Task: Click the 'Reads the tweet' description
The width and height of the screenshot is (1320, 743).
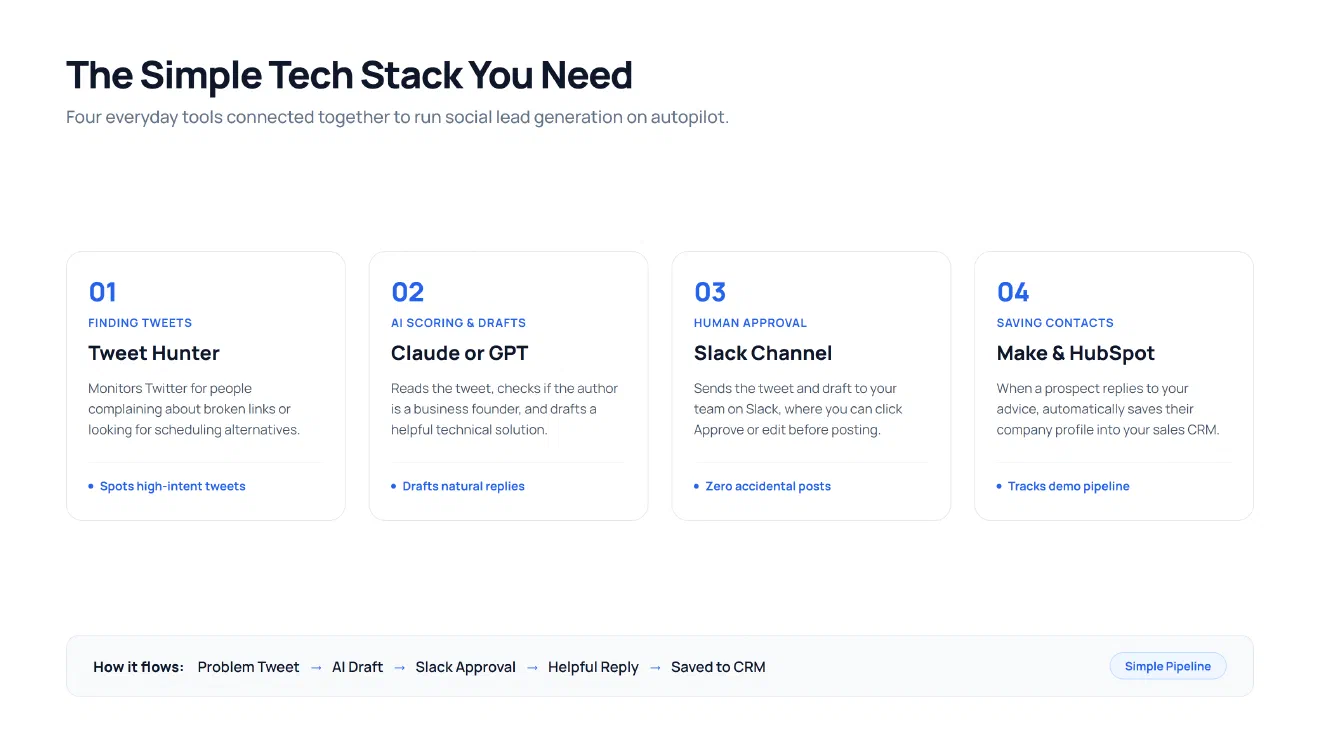Action: tap(505, 409)
